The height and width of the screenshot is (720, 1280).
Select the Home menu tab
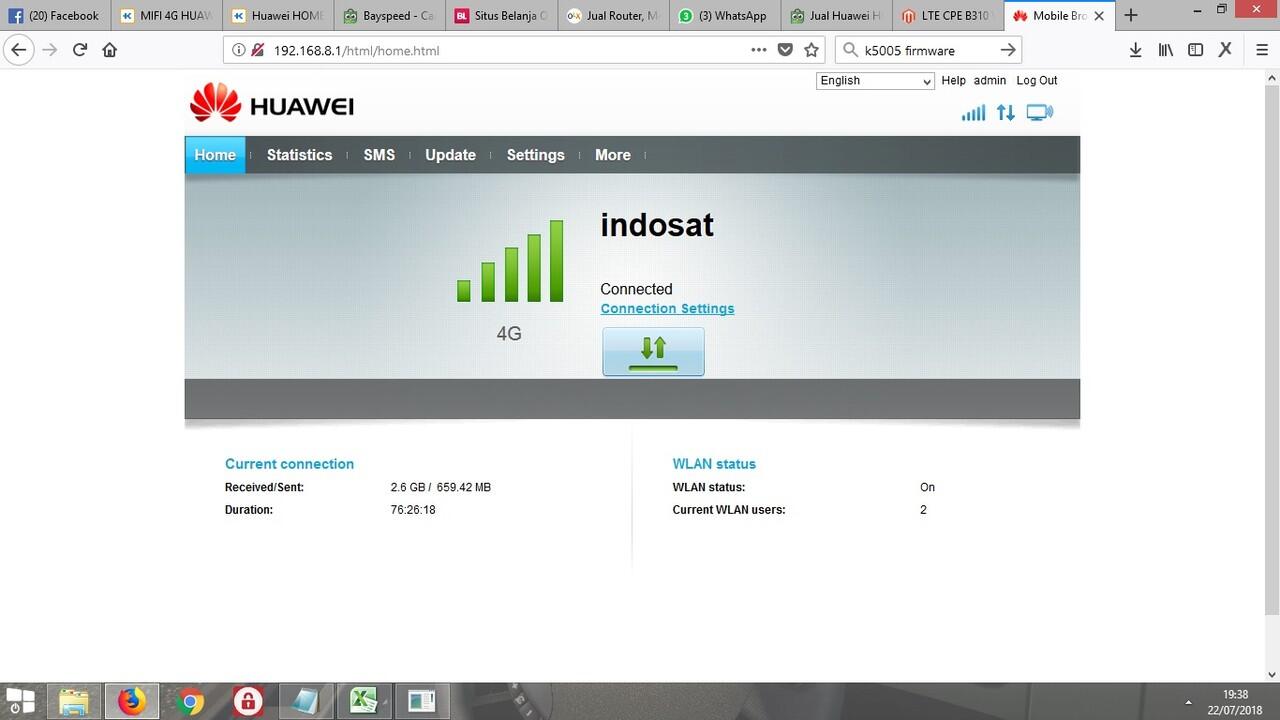coord(215,155)
